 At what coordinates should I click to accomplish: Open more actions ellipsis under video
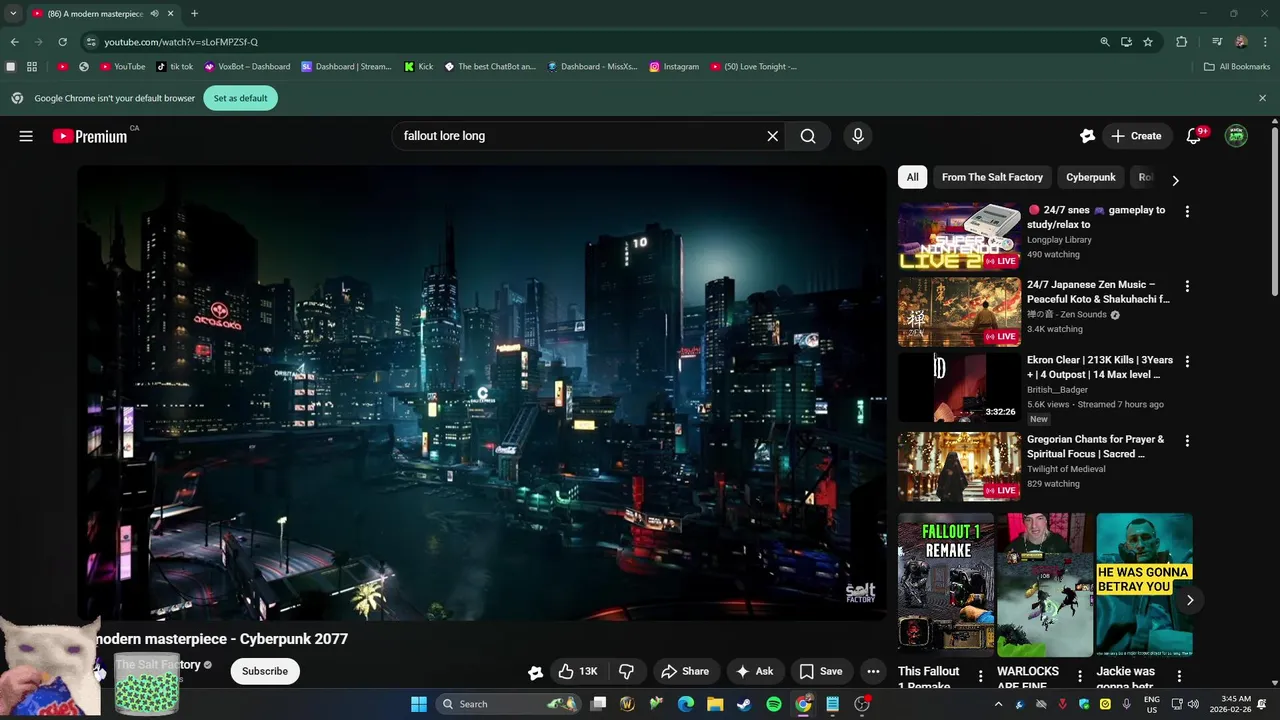point(873,671)
